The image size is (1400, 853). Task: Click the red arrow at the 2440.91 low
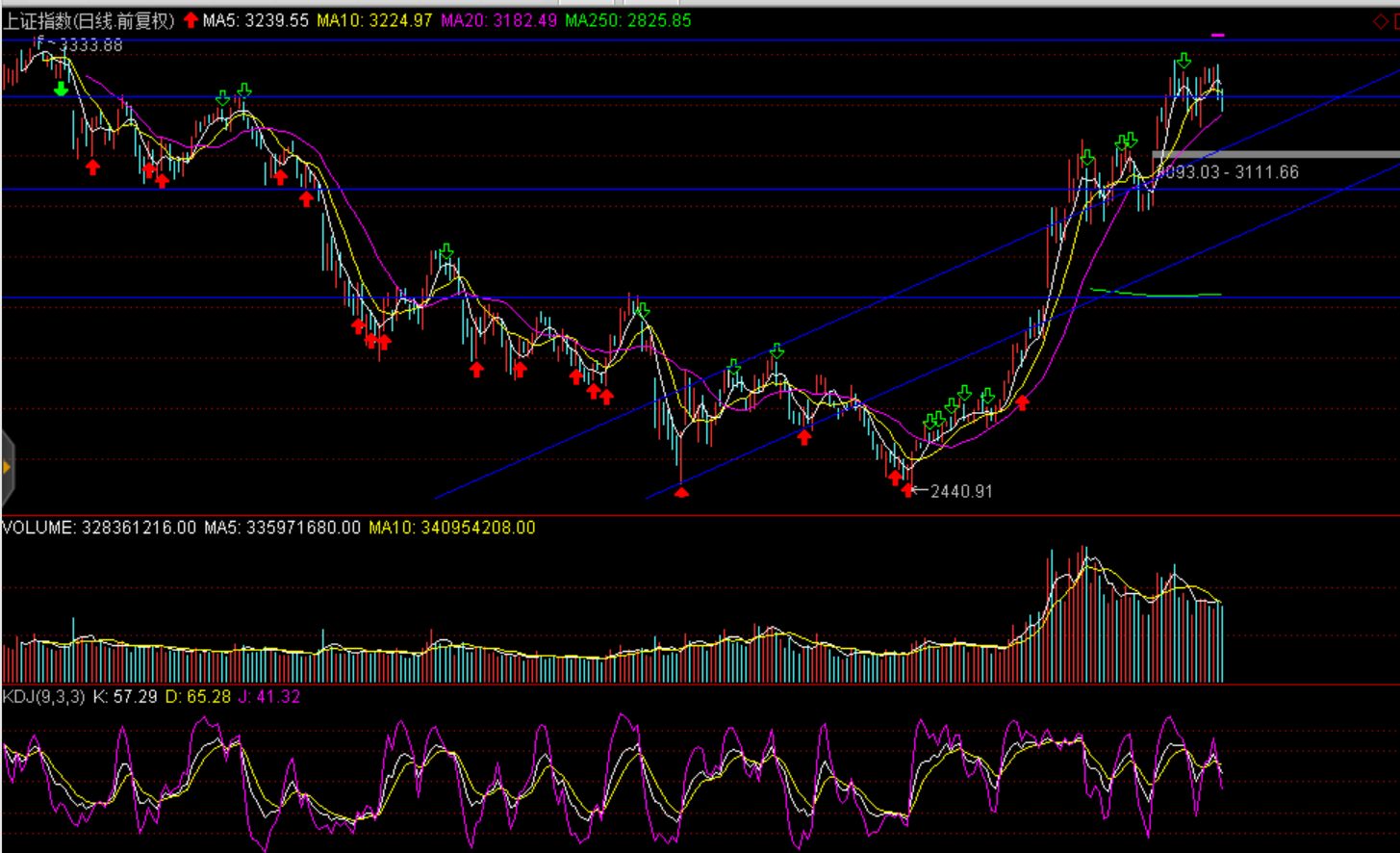click(x=907, y=490)
